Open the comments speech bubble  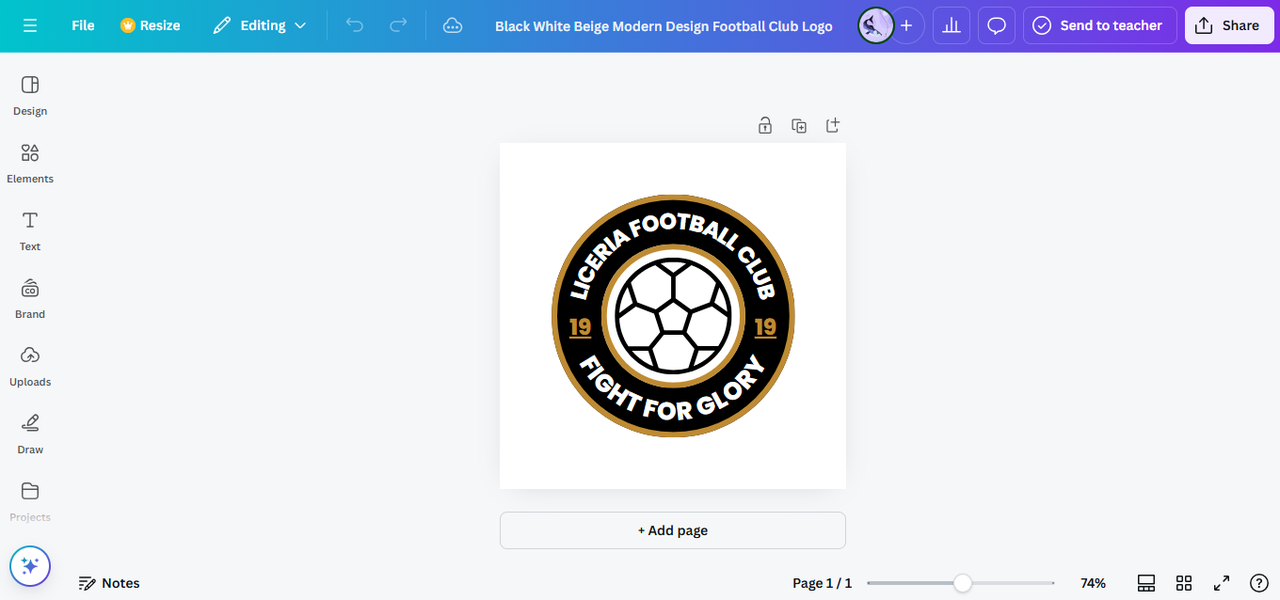[x=997, y=25]
